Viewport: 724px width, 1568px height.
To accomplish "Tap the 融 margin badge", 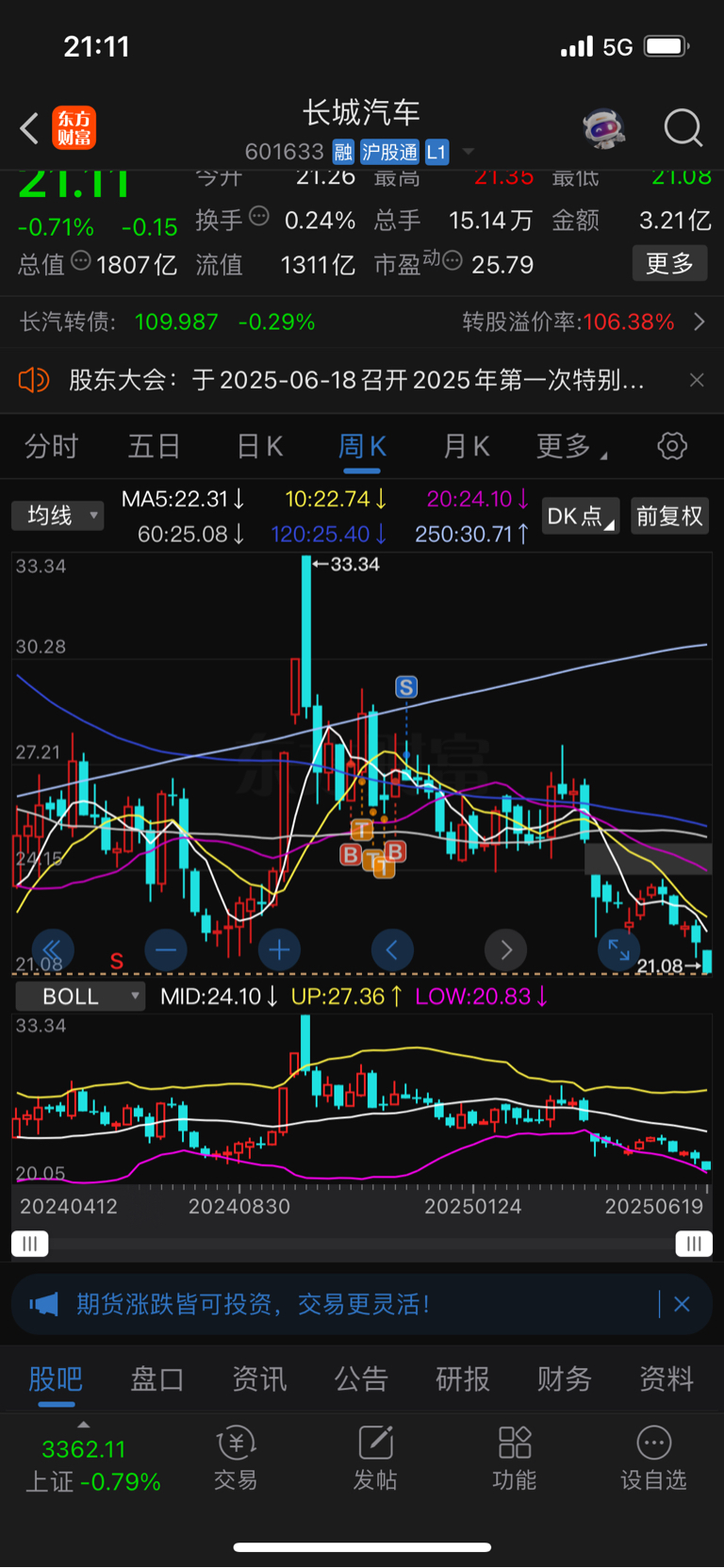I will coord(343,152).
